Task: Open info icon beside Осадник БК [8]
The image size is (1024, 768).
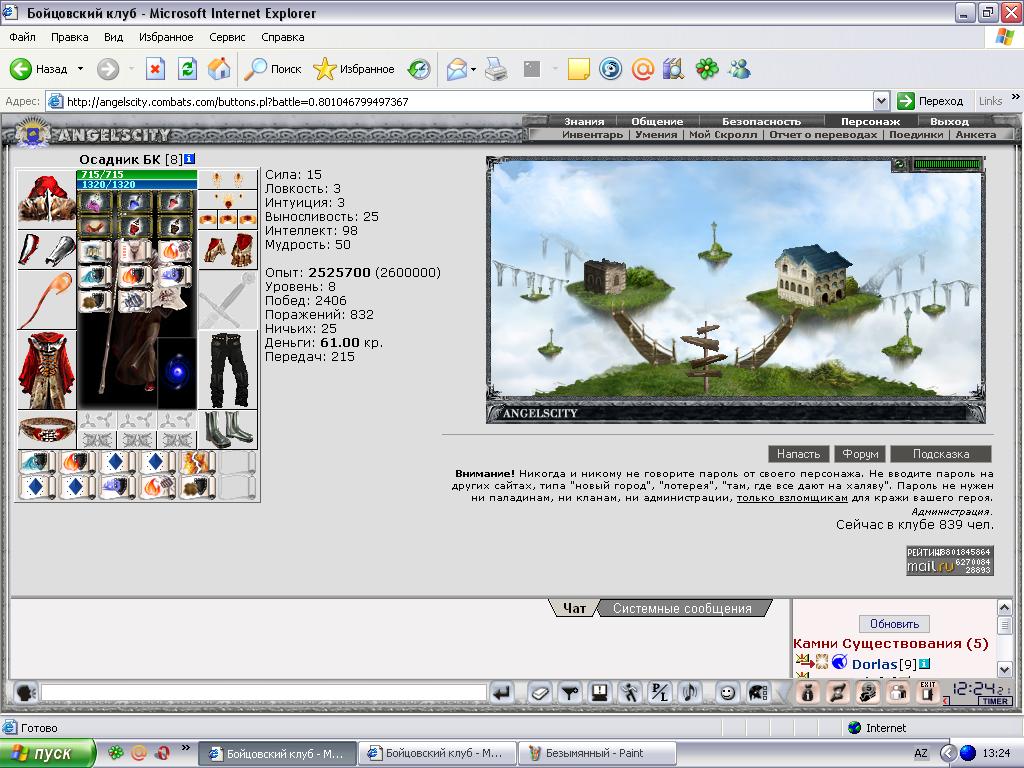Action: pyautogui.click(x=189, y=159)
